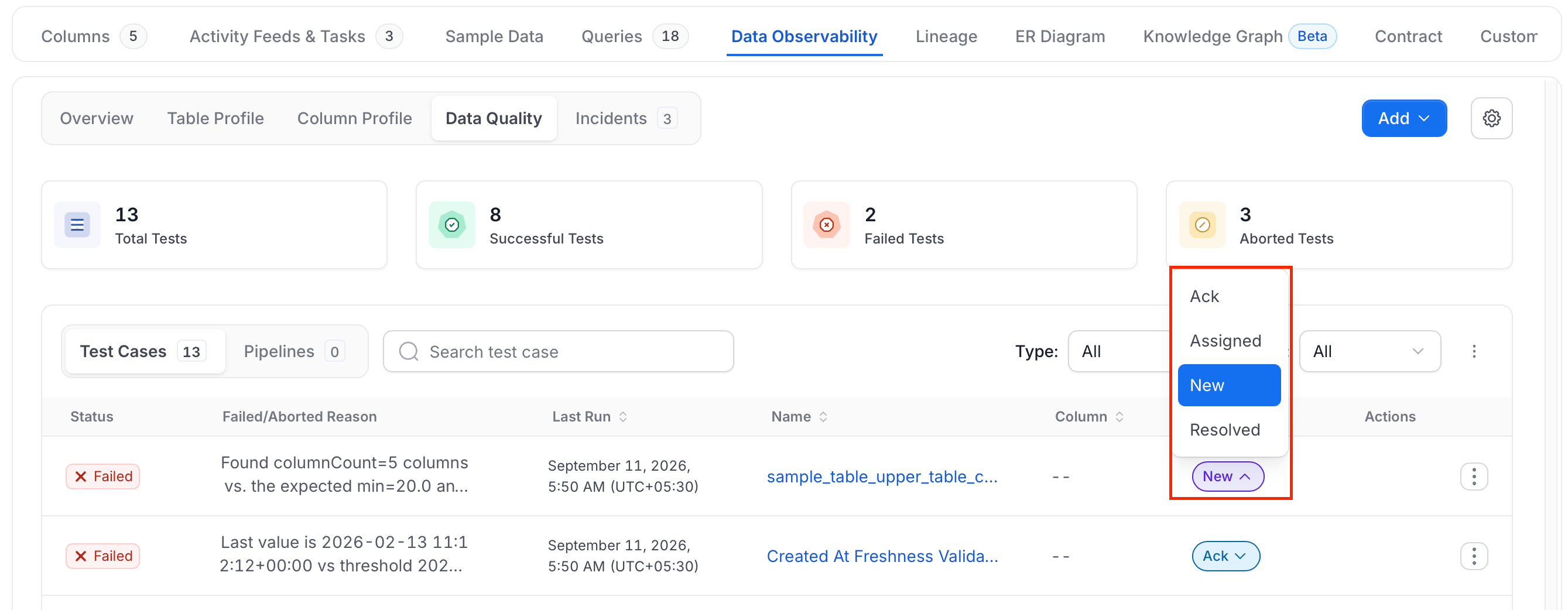The image size is (1568, 610).
Task: Open the Incidents sub-tab
Action: (626, 118)
